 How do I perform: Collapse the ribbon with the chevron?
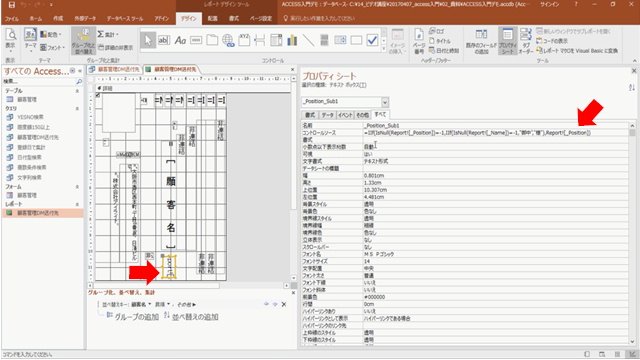coord(634,61)
